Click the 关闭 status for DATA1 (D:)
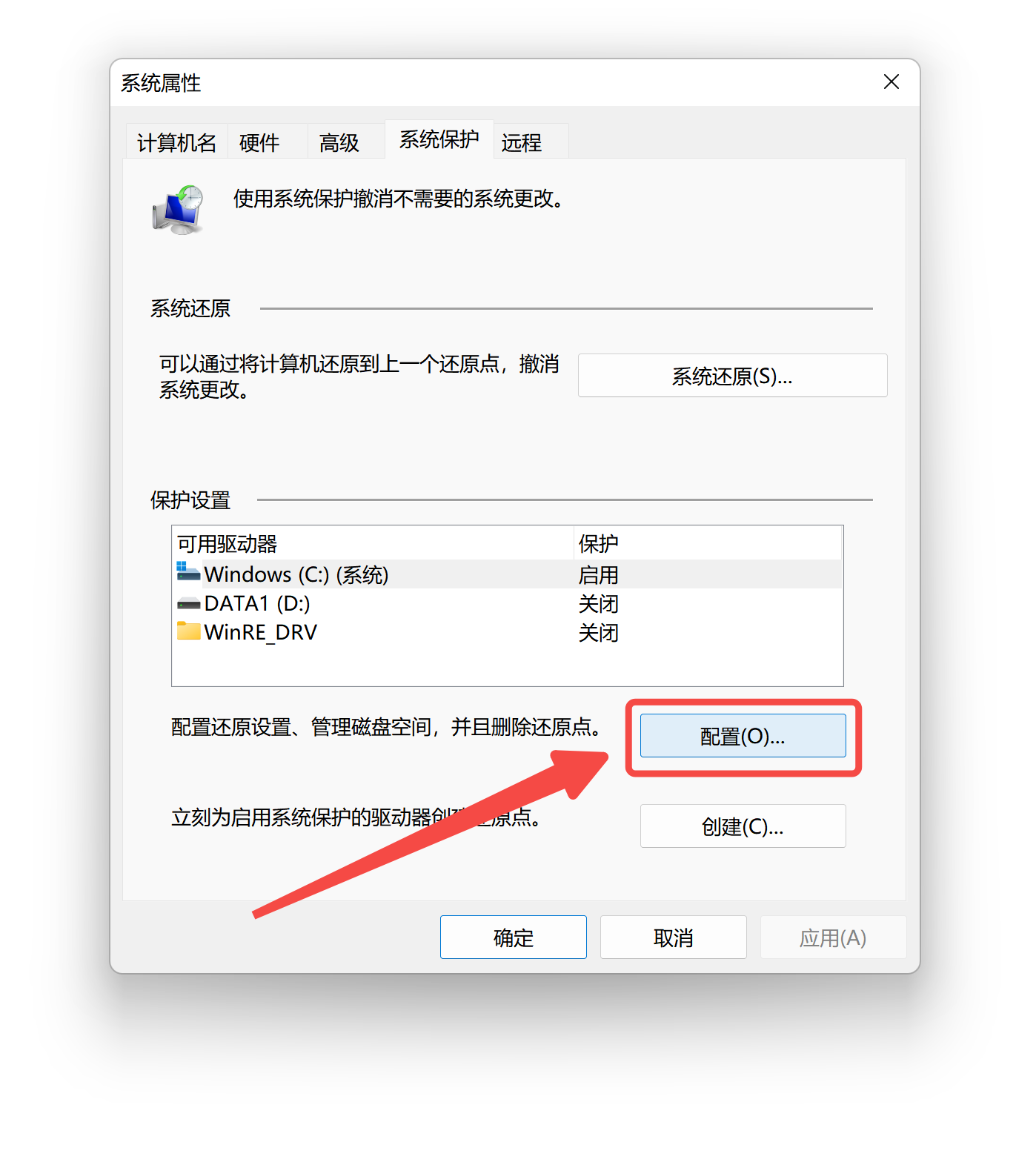The width and height of the screenshot is (1036, 1165). coord(598,604)
